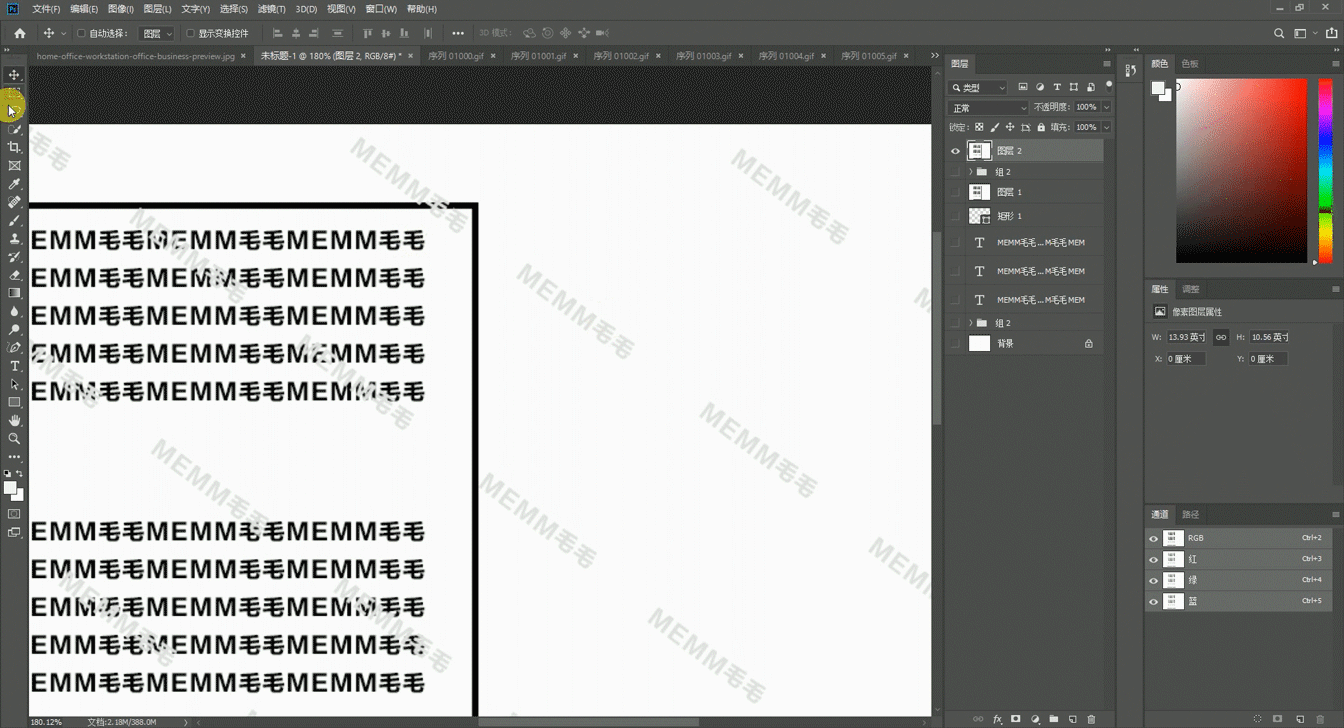This screenshot has width=1344, height=728.
Task: Select the Healing Brush tool
Action: [x=14, y=202]
